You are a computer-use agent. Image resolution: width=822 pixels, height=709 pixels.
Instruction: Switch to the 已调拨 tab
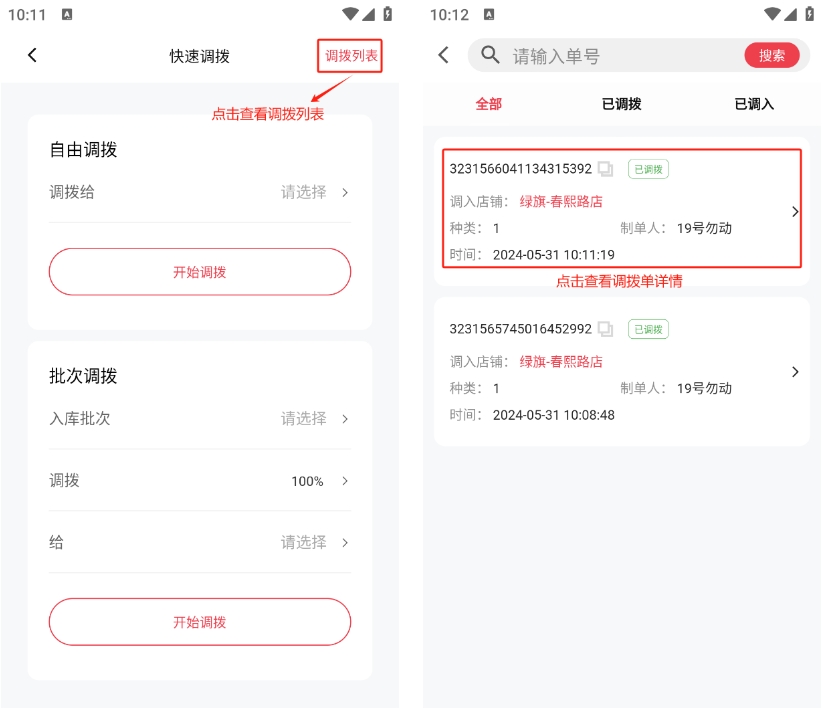click(x=621, y=104)
